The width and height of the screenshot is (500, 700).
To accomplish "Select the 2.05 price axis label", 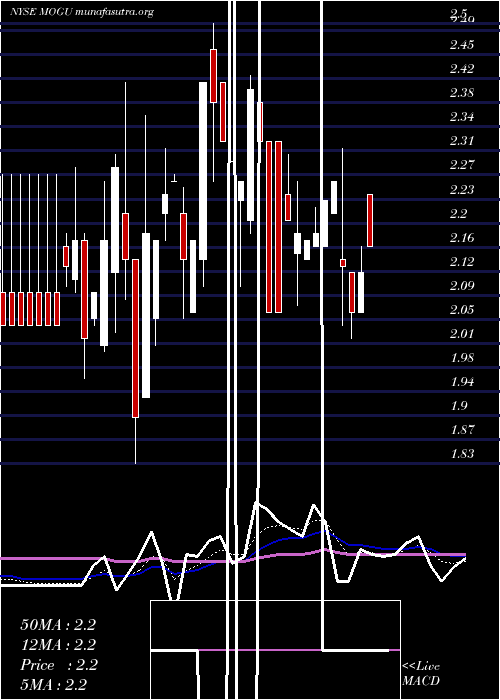I will (462, 310).
